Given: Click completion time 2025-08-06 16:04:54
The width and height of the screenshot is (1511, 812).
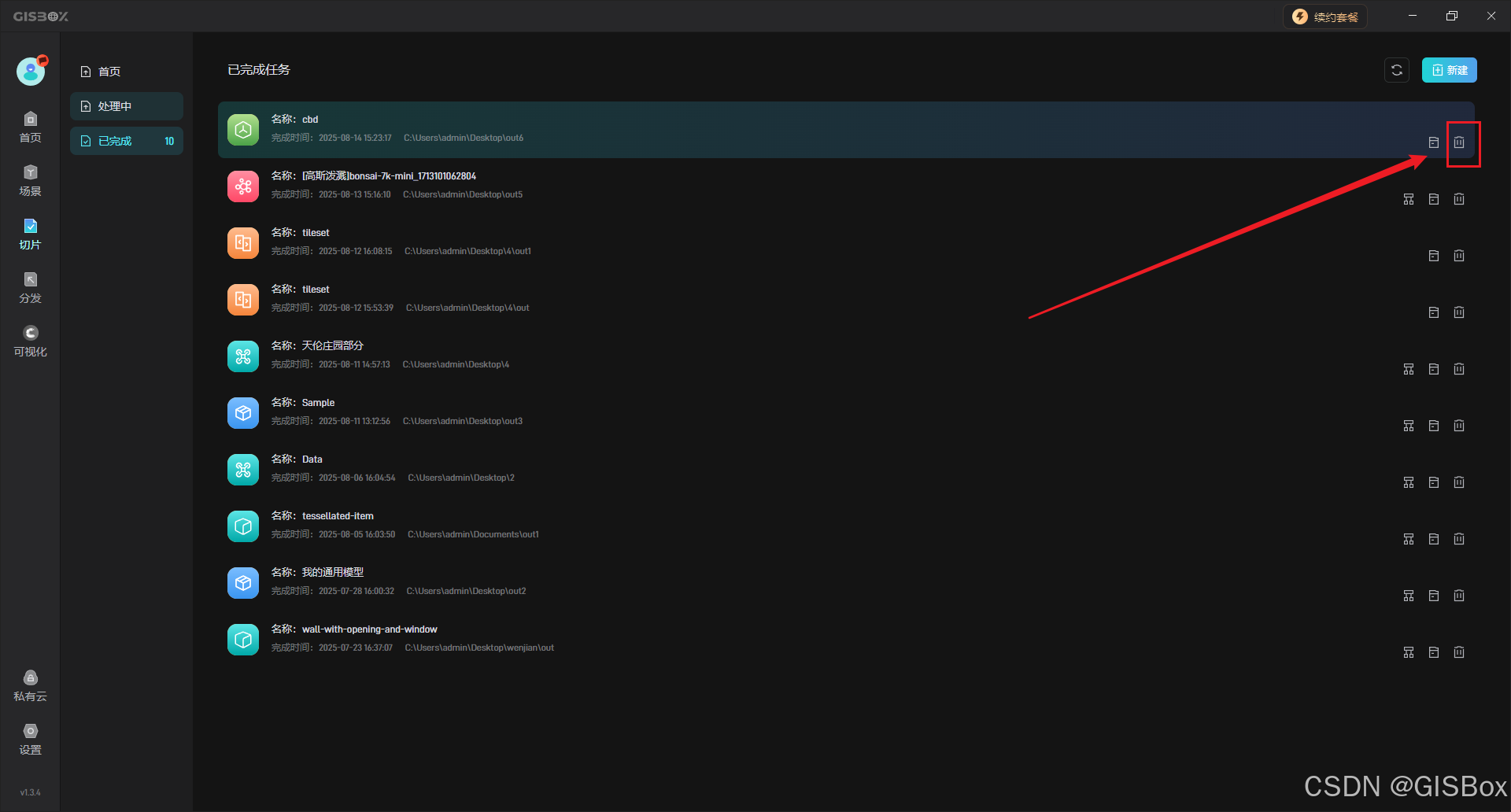Looking at the screenshot, I should click(x=357, y=478).
